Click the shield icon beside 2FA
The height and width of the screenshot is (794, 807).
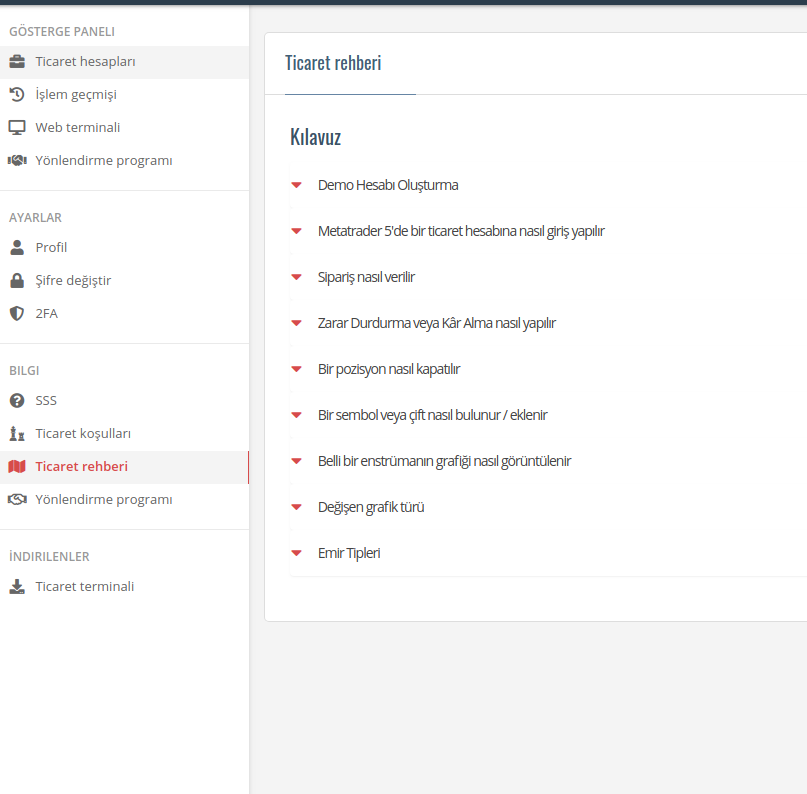[x=17, y=313]
